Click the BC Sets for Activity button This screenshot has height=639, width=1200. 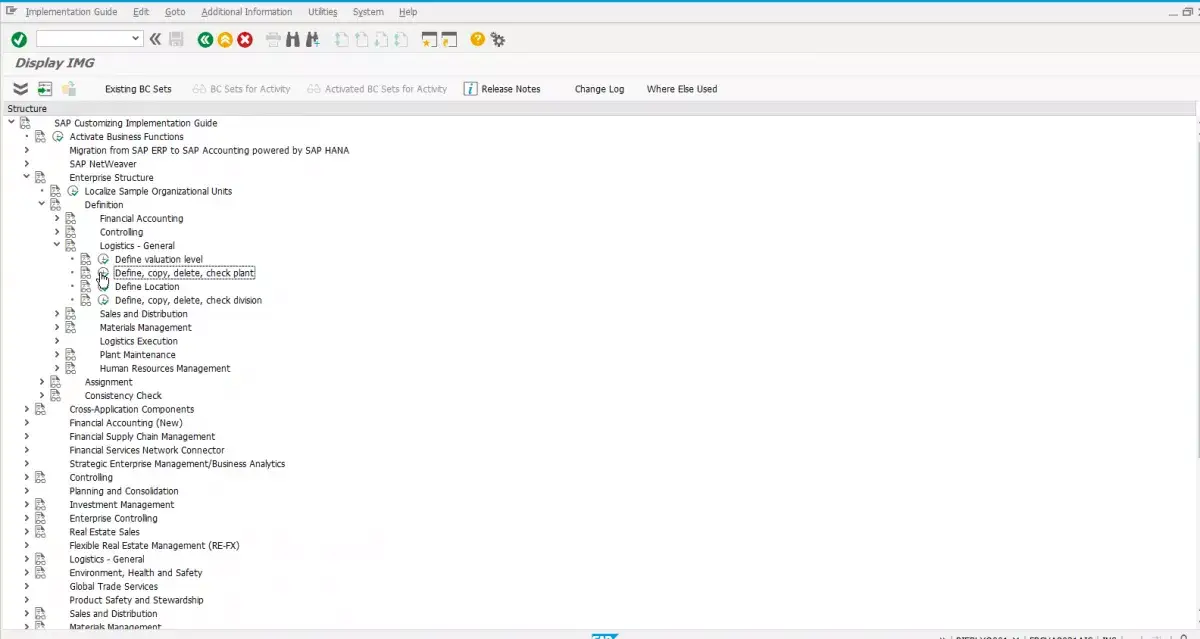[x=241, y=89]
